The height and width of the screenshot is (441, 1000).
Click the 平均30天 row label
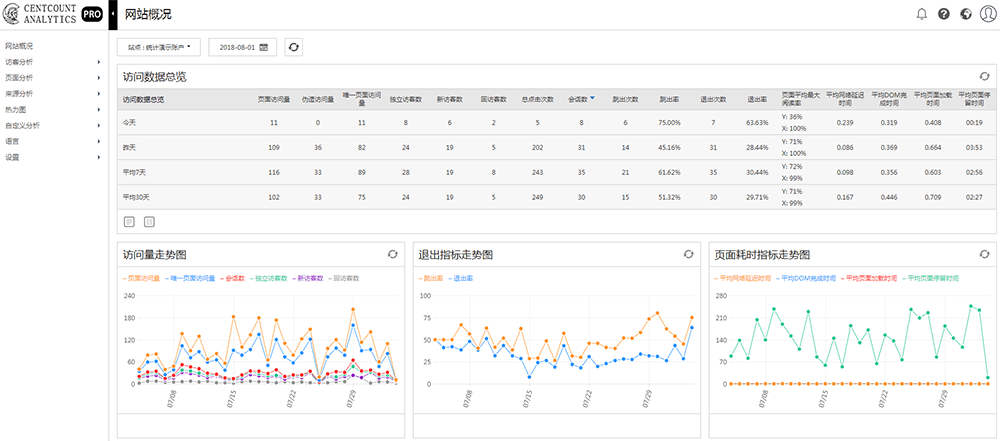(135, 197)
